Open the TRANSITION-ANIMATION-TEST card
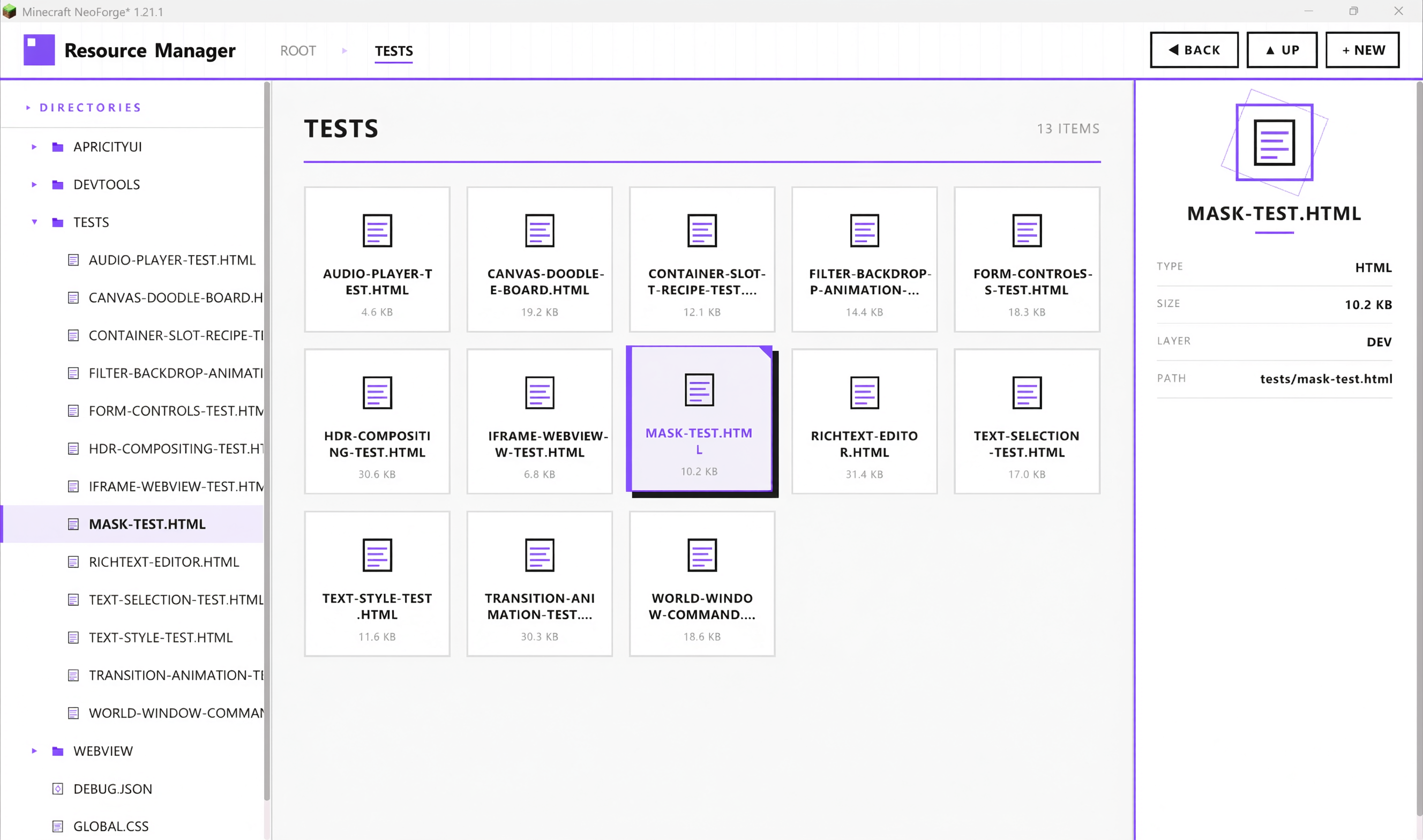1423x840 pixels. coord(540,584)
